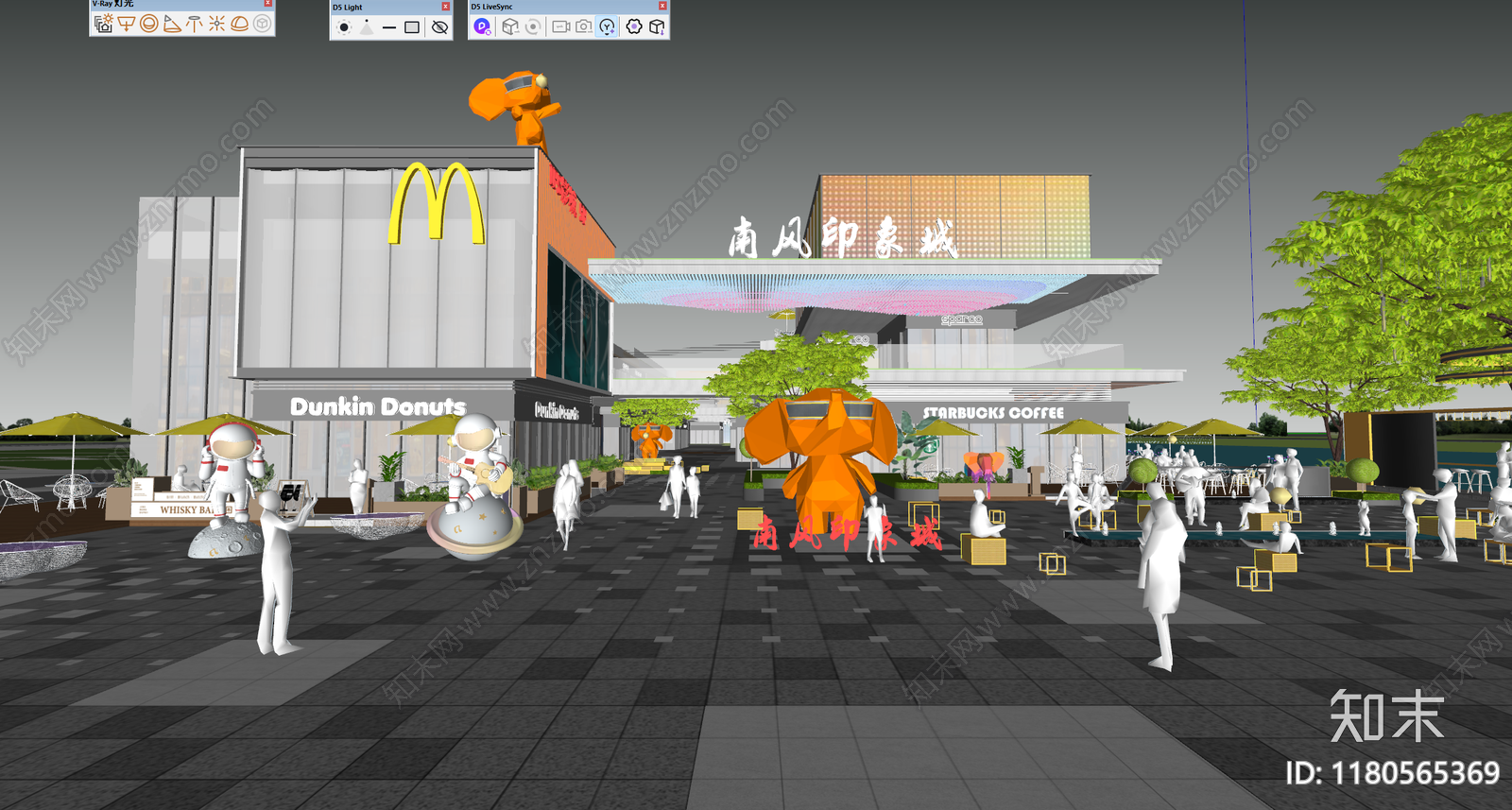Viewport: 1512px width, 810px height.
Task: Select the white 南风印象城 rooftop sign
Action: [x=843, y=237]
